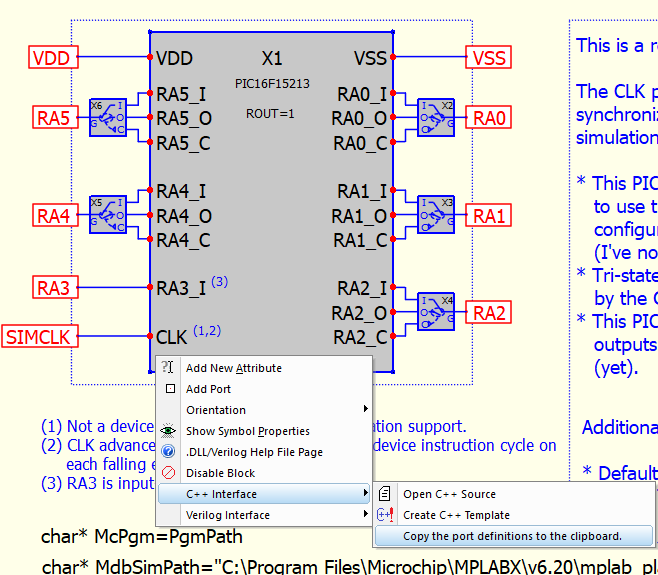658x575 pixels.
Task: Open the Orientation submenu
Action: click(264, 410)
